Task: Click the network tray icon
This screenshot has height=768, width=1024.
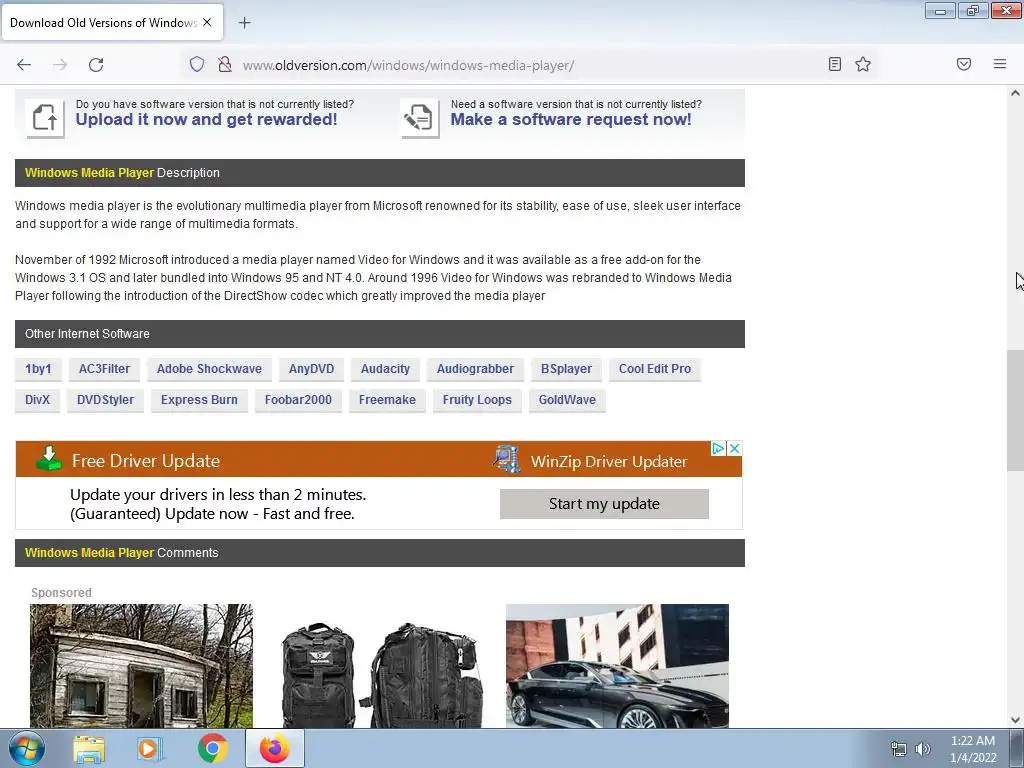Action: 899,749
